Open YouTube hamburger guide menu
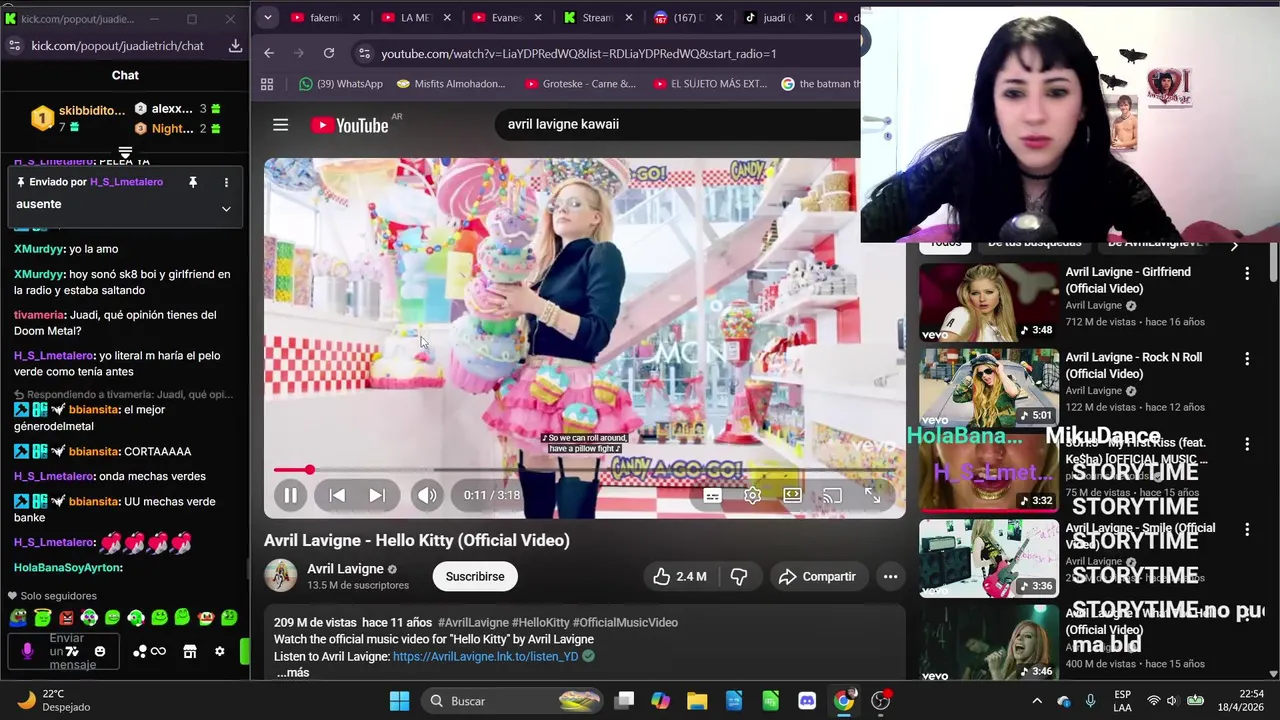1280x720 pixels. pyautogui.click(x=280, y=125)
